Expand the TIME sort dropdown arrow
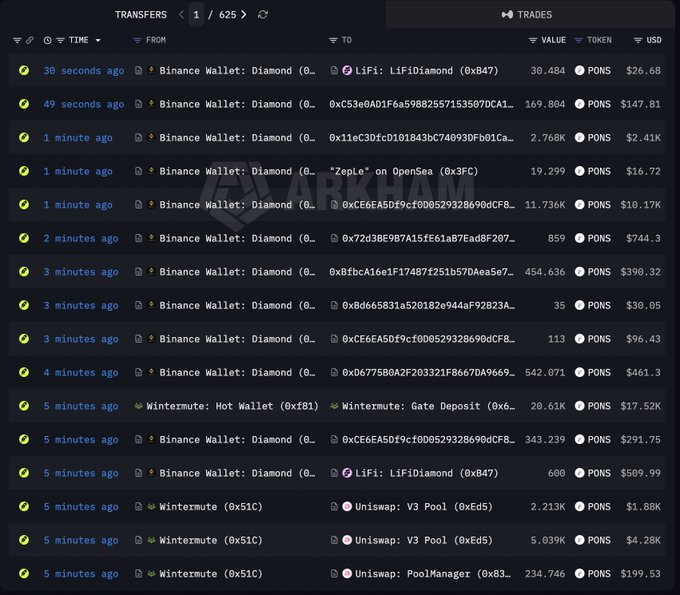Screen dimensions: 680x595 coord(98,40)
